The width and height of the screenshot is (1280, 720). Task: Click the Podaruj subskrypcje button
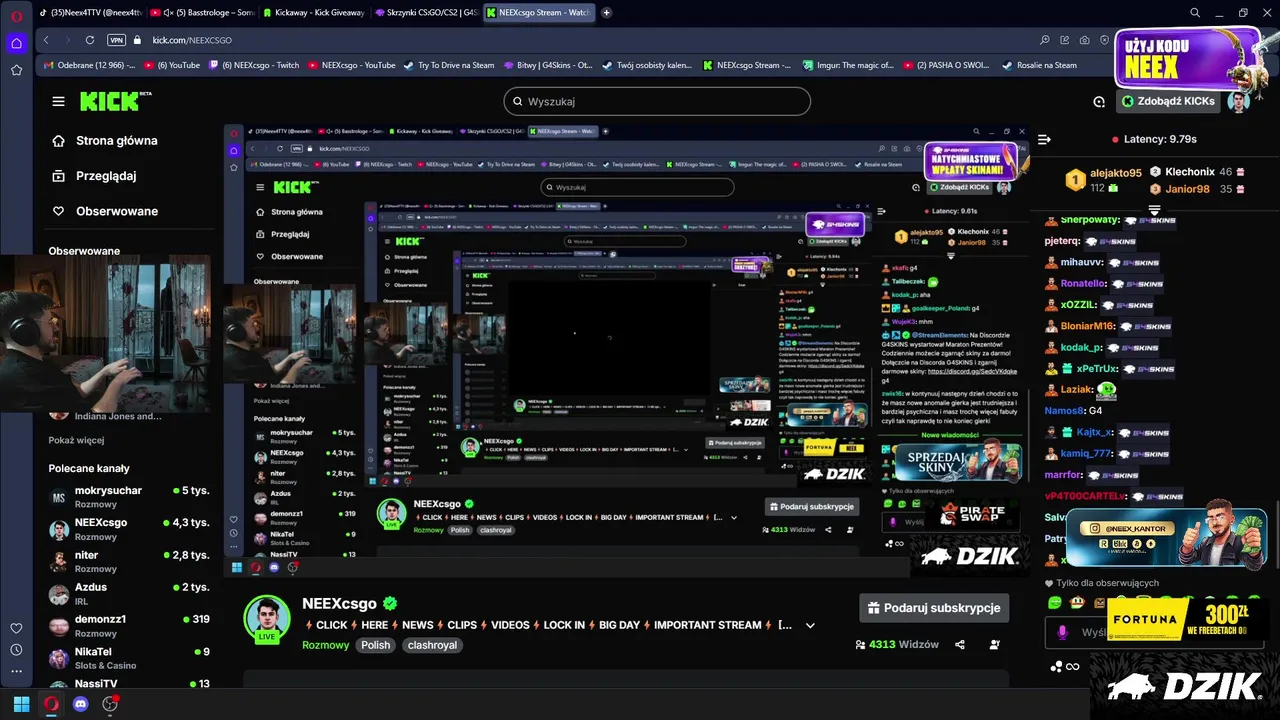[934, 608]
